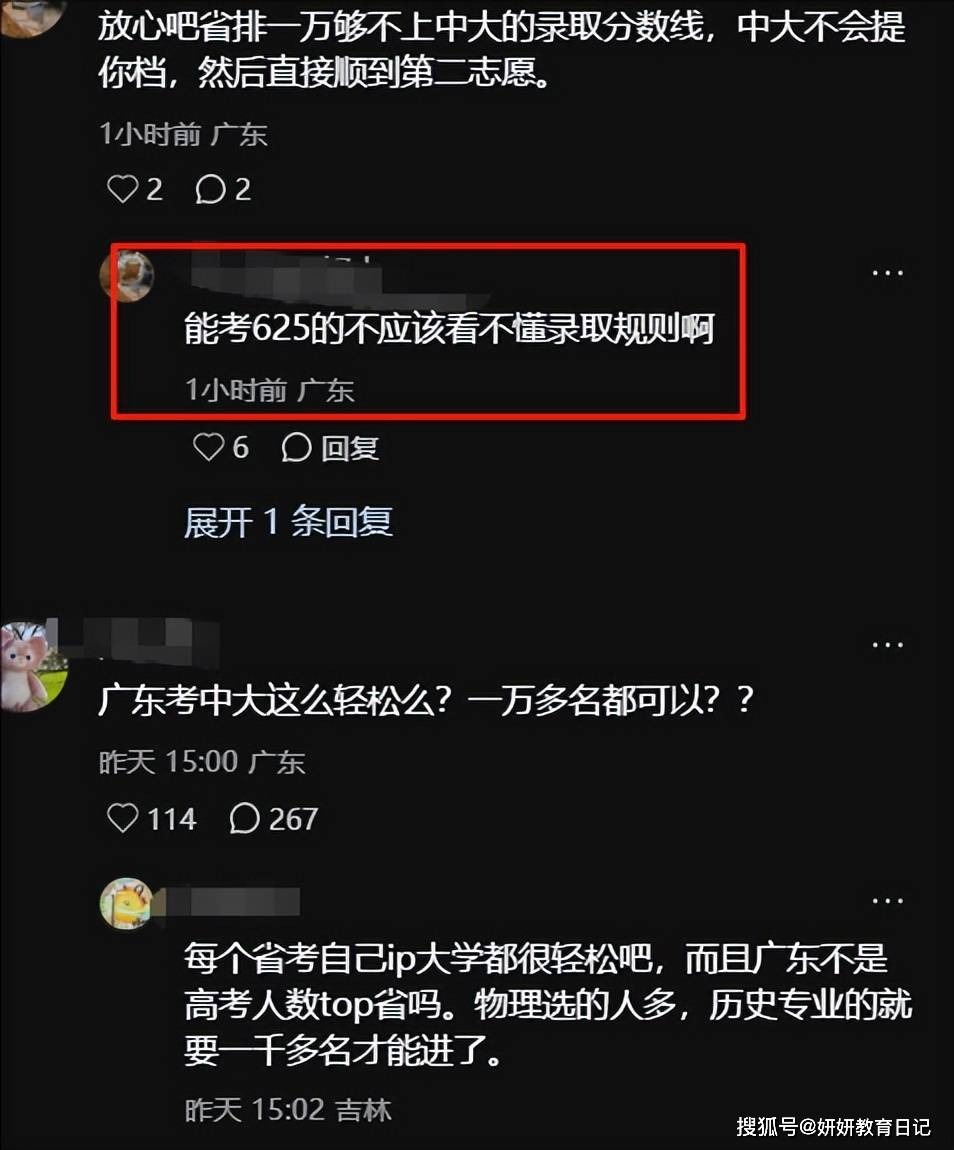Like the comment about scoring 625

(x=208, y=447)
